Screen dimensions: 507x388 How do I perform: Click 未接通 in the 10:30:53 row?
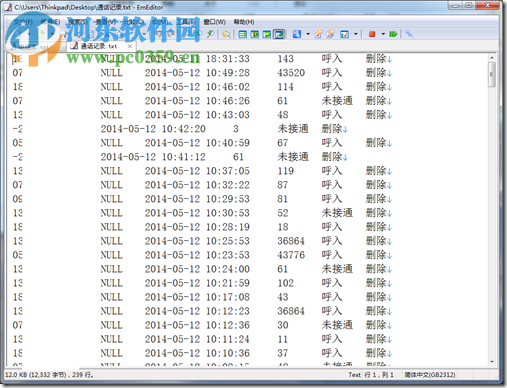coord(337,213)
